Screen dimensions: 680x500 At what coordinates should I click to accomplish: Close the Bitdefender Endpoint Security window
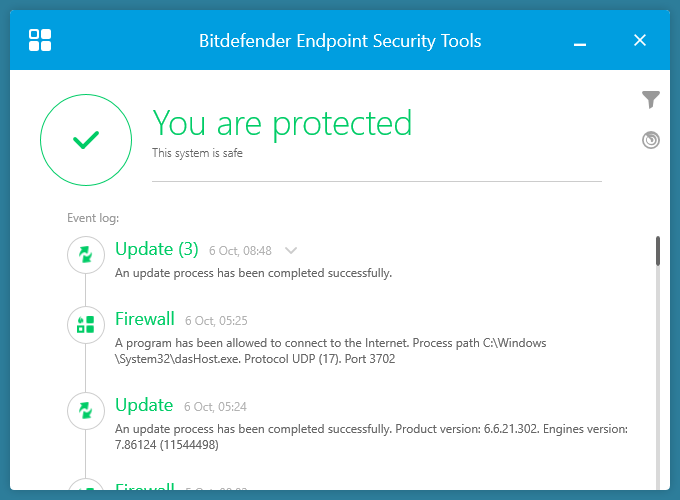tap(640, 41)
